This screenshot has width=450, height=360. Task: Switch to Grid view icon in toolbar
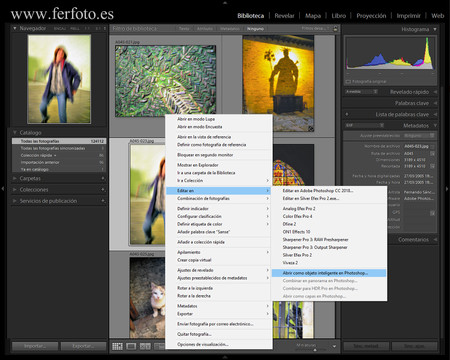point(117,347)
